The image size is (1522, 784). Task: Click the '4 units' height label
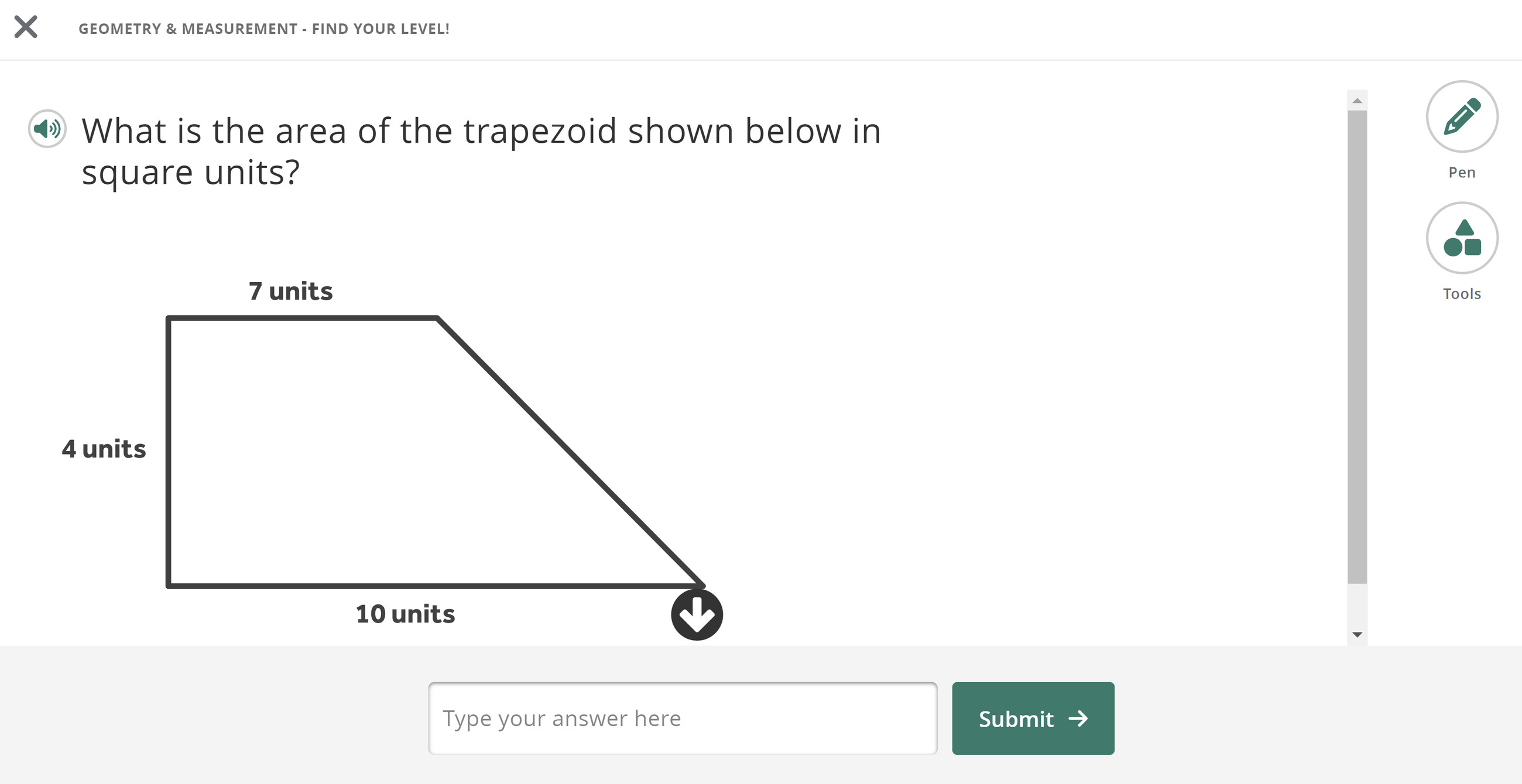coord(104,449)
